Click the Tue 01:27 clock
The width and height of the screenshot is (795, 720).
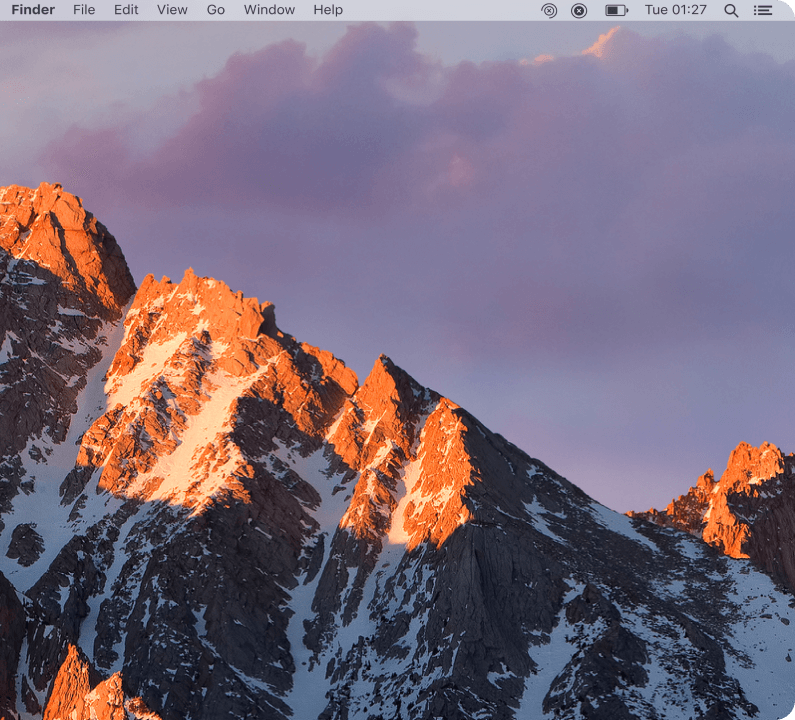675,10
